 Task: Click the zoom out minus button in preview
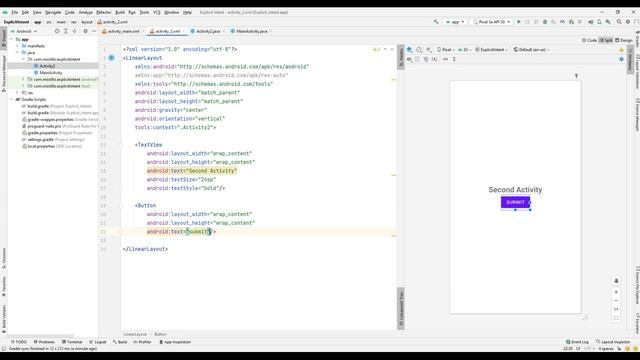(616, 301)
